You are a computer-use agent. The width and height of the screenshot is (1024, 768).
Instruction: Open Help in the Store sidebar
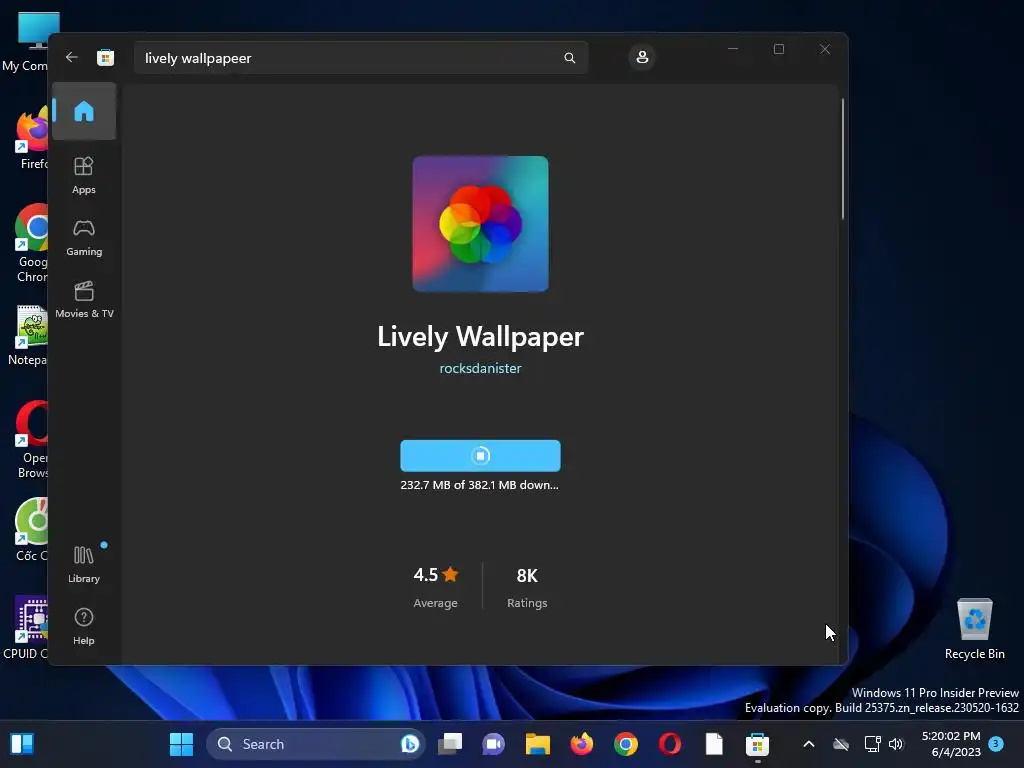click(x=84, y=626)
